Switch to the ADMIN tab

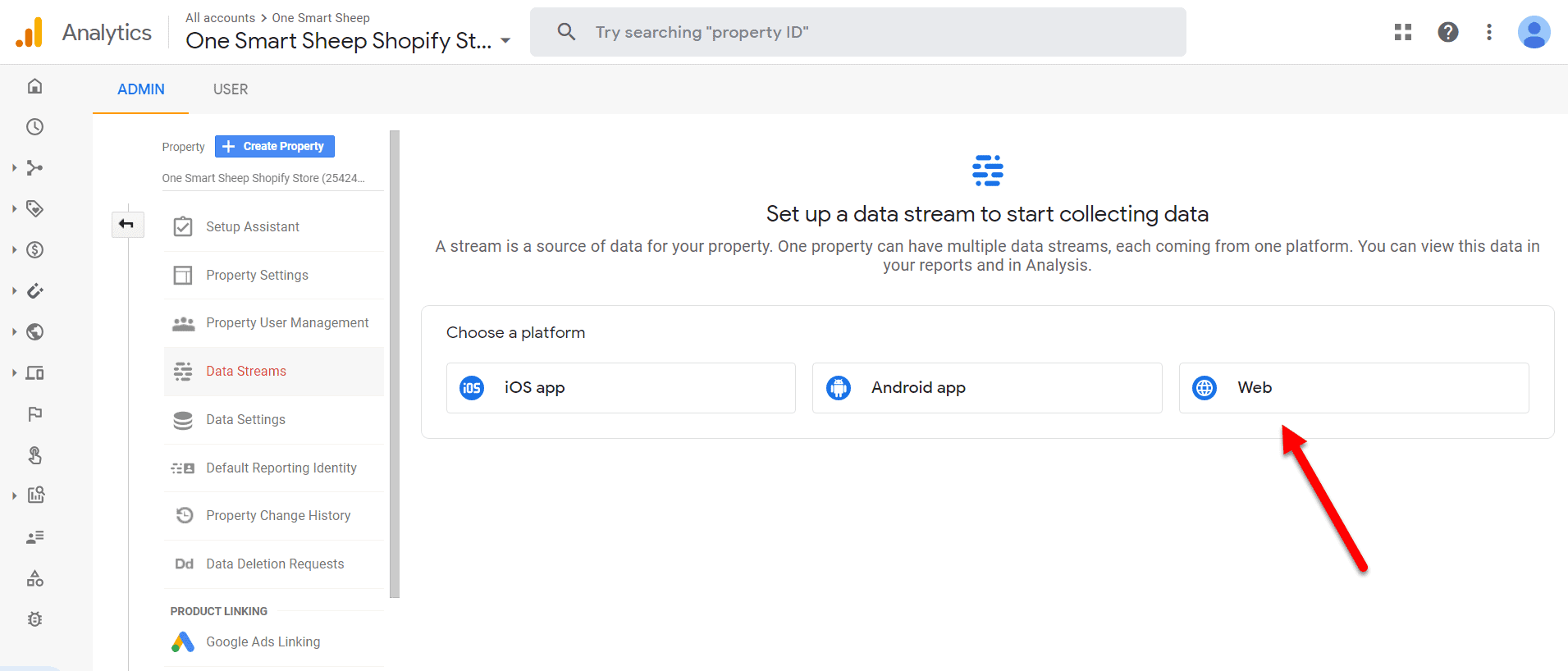(x=141, y=89)
